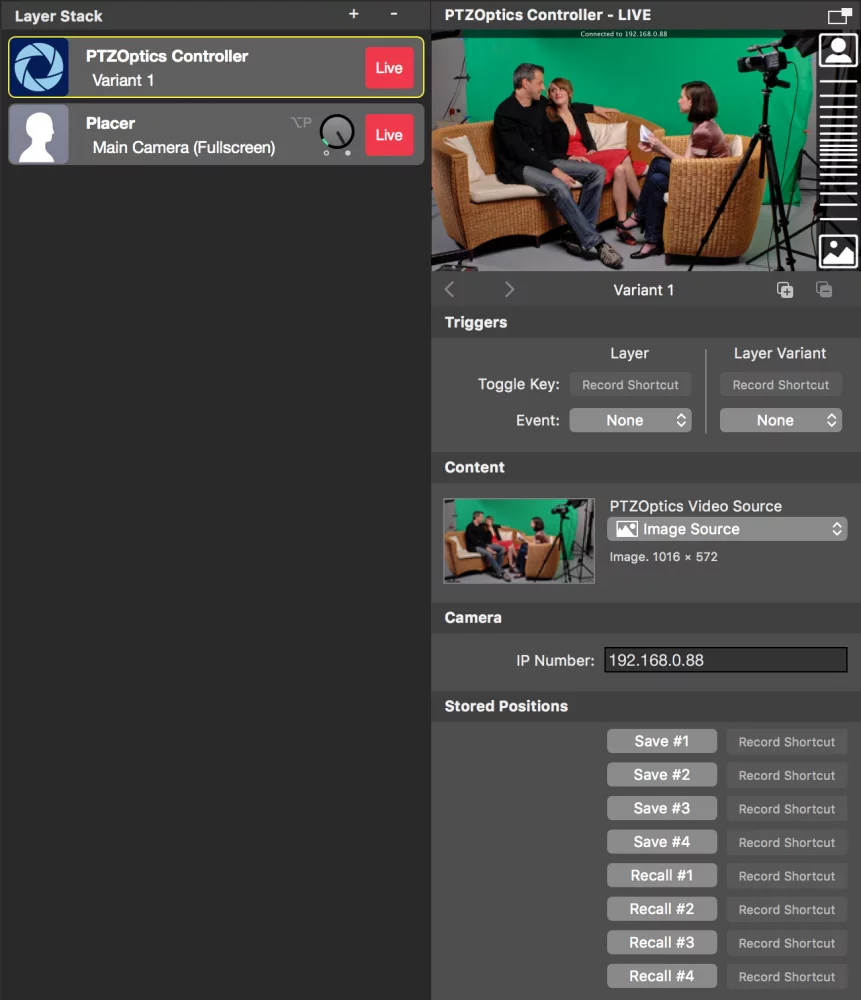The width and height of the screenshot is (861, 1000).
Task: Click Save #1 position button
Action: [661, 741]
